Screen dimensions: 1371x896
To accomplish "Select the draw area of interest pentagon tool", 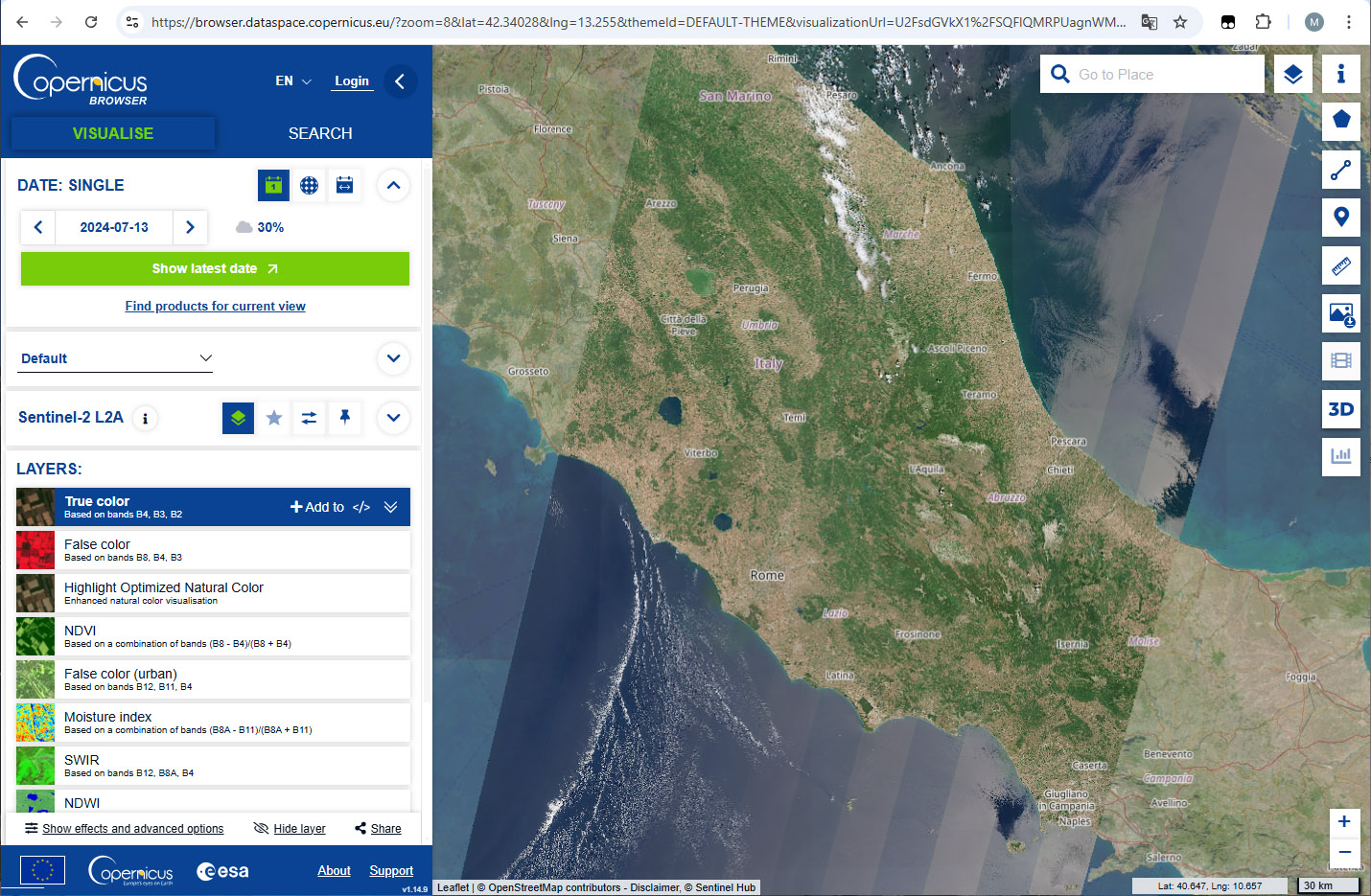I will click(1341, 120).
